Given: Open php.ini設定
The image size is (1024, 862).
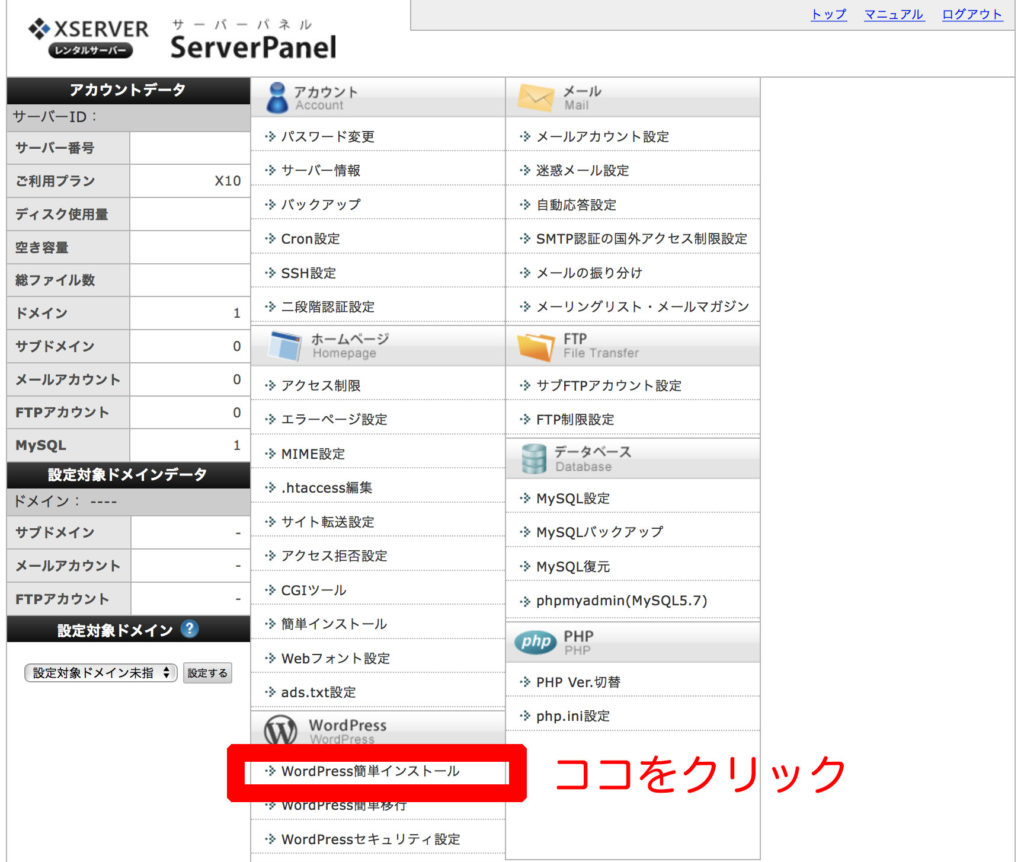Looking at the screenshot, I should tap(573, 716).
